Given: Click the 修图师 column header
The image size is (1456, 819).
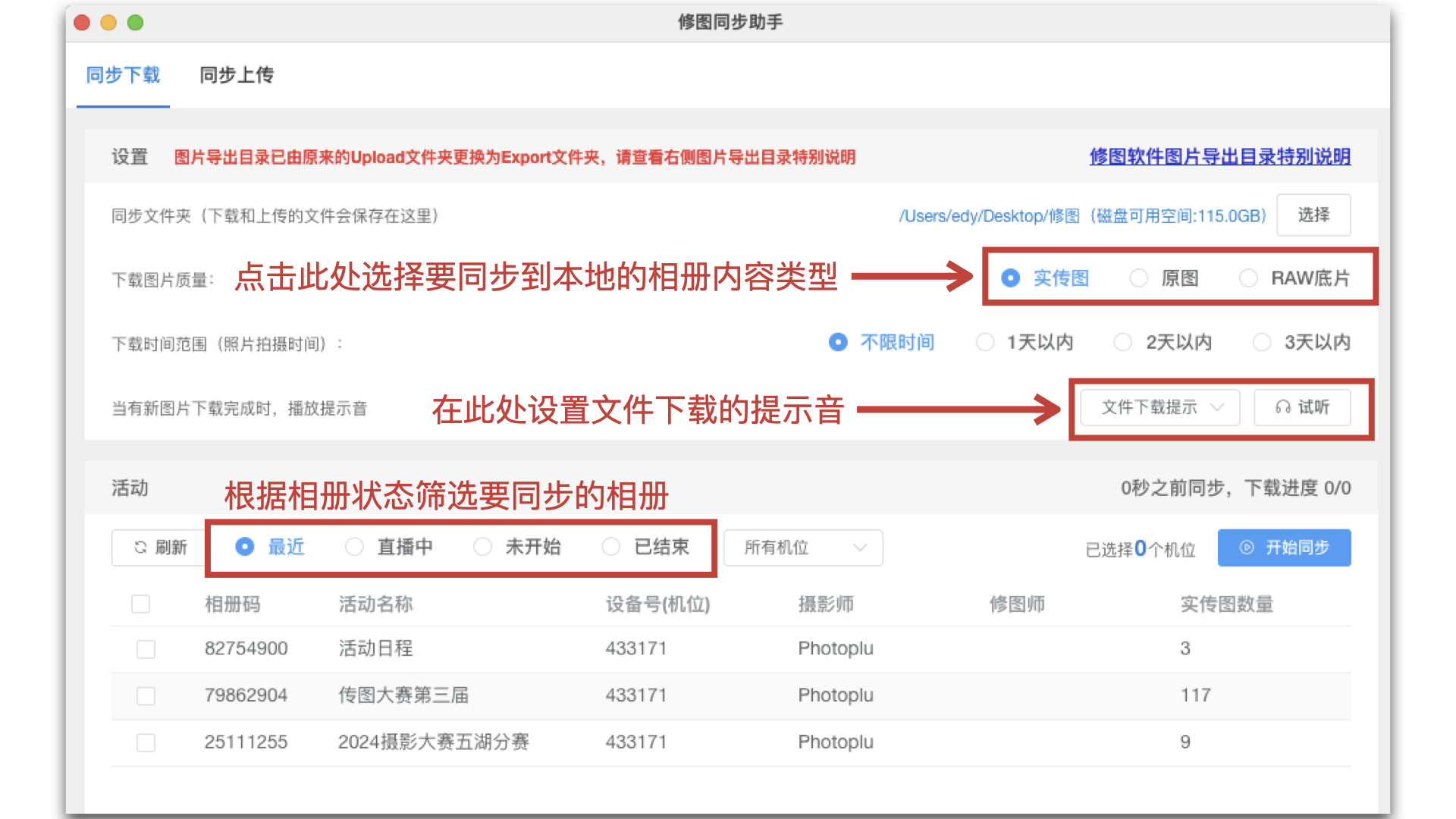Looking at the screenshot, I should 1017,604.
